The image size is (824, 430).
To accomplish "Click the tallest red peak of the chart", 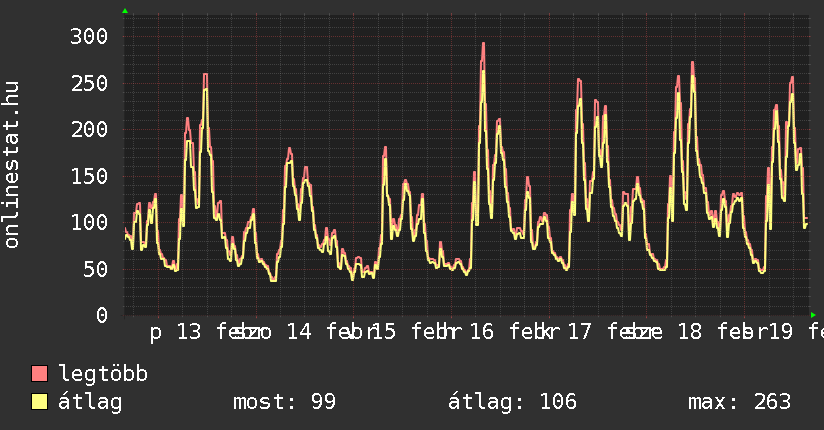I will point(483,44).
